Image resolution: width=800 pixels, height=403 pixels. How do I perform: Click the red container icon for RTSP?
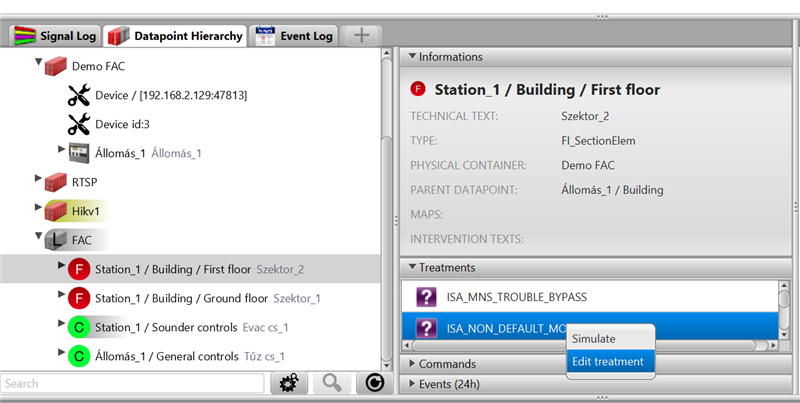coord(56,182)
